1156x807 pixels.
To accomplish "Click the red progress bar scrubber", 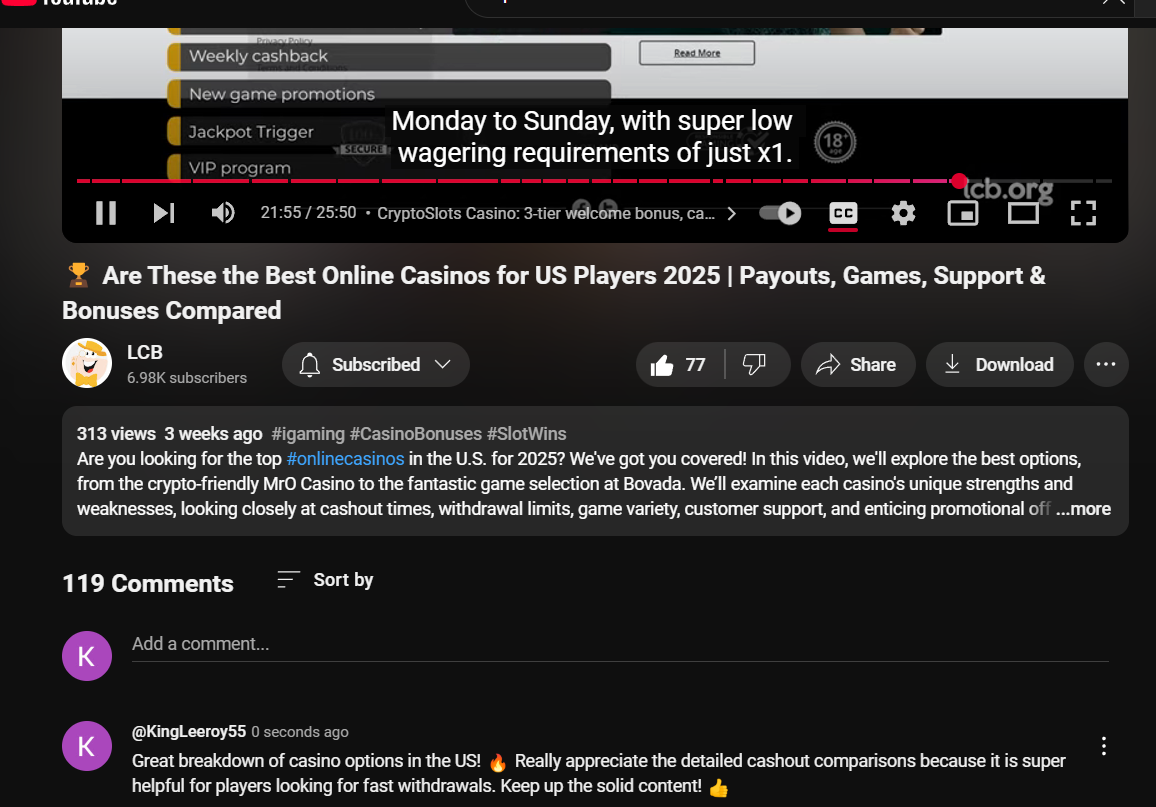I will [x=958, y=181].
